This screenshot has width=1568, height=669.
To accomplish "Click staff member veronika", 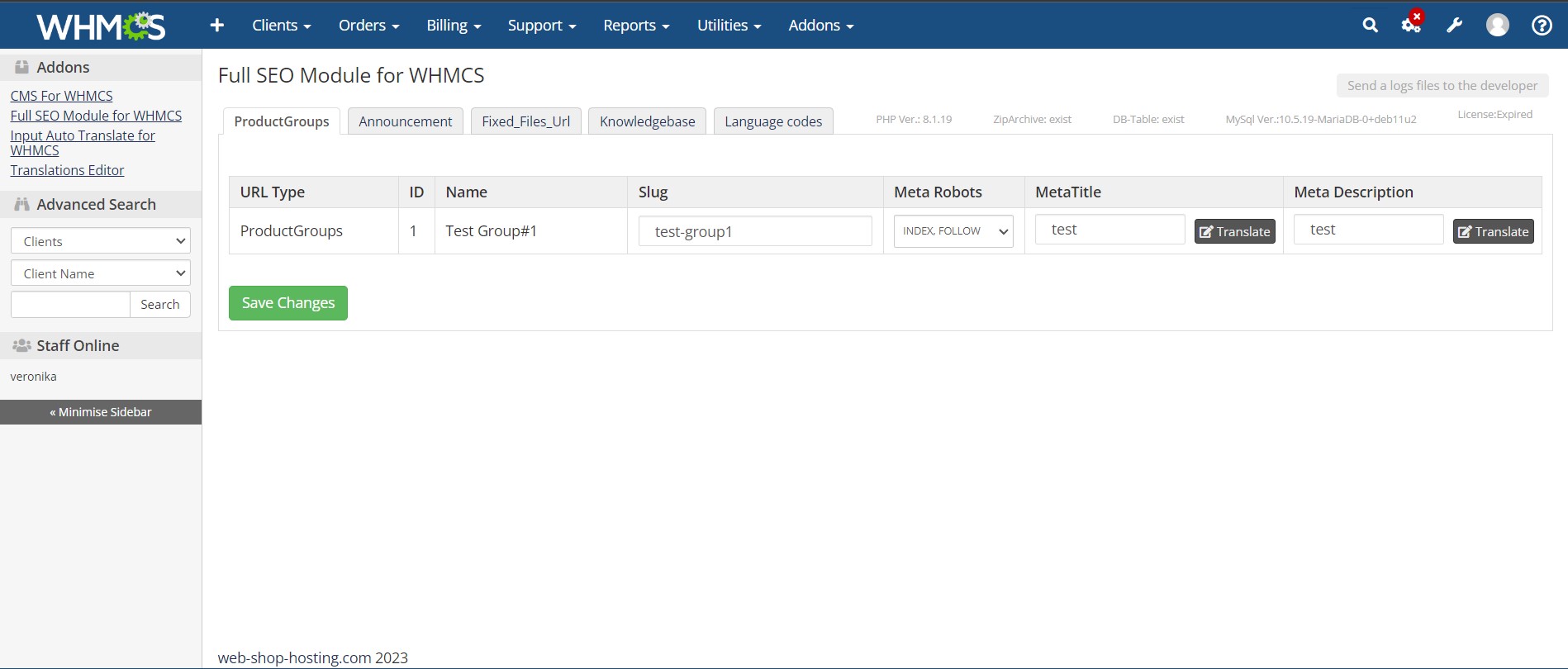I will click(x=33, y=377).
